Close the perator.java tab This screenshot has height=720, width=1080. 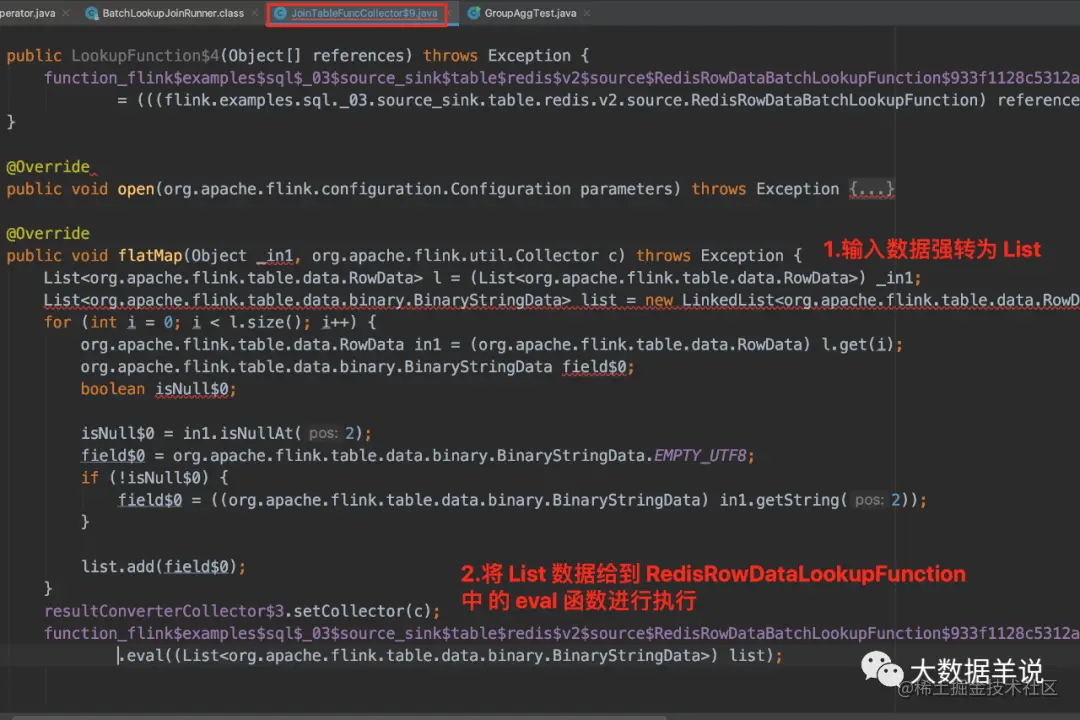[65, 13]
